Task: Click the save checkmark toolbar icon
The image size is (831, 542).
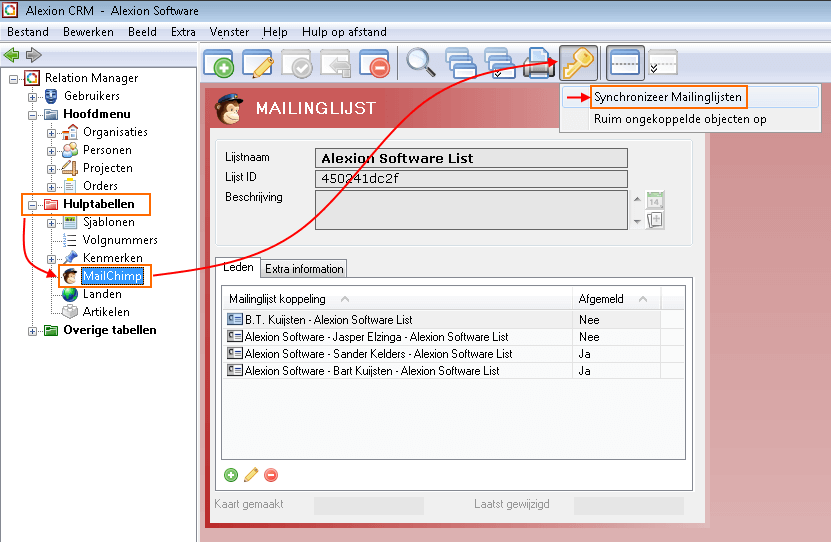Action: pyautogui.click(x=296, y=64)
